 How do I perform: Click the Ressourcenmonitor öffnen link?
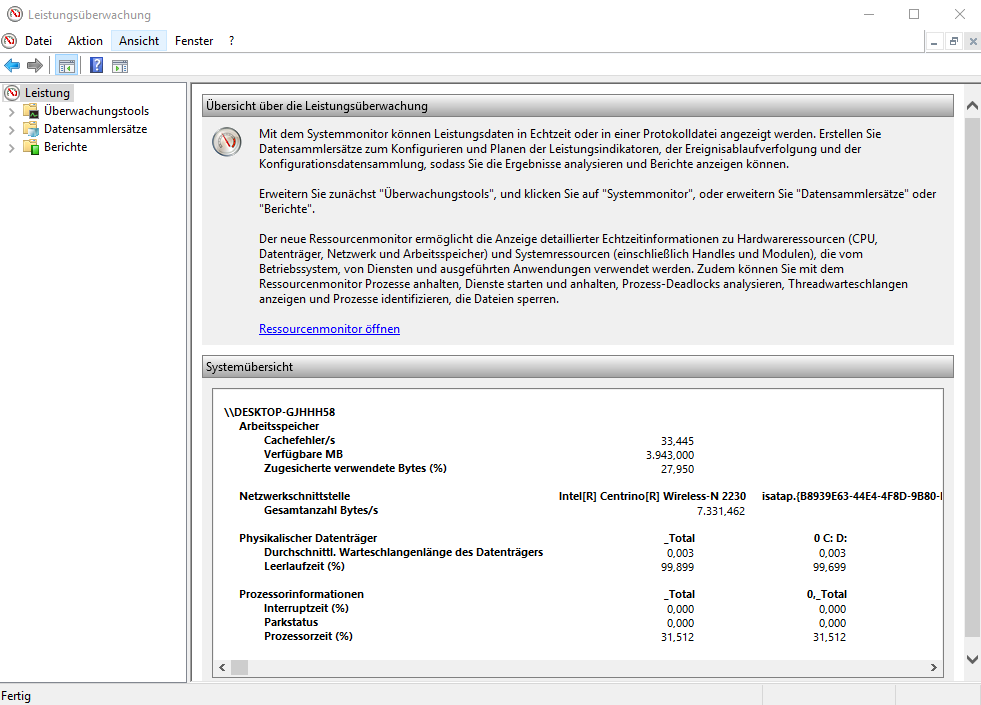pos(329,328)
